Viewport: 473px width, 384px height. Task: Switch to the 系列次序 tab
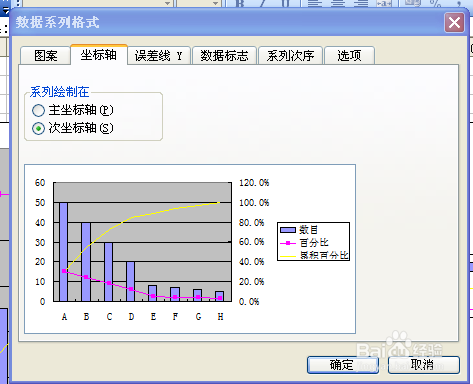pos(290,55)
